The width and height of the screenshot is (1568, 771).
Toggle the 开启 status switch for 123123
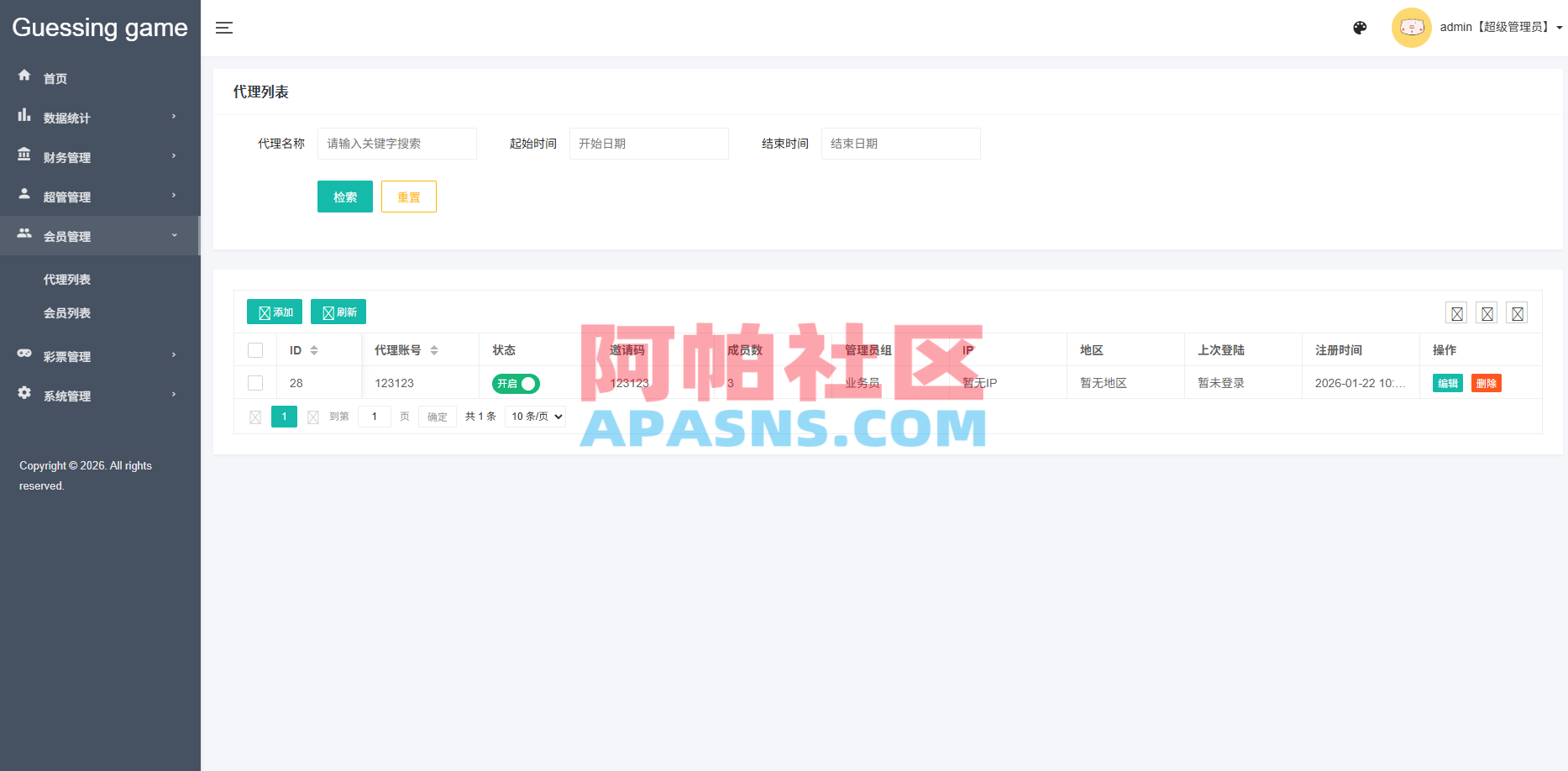click(516, 384)
